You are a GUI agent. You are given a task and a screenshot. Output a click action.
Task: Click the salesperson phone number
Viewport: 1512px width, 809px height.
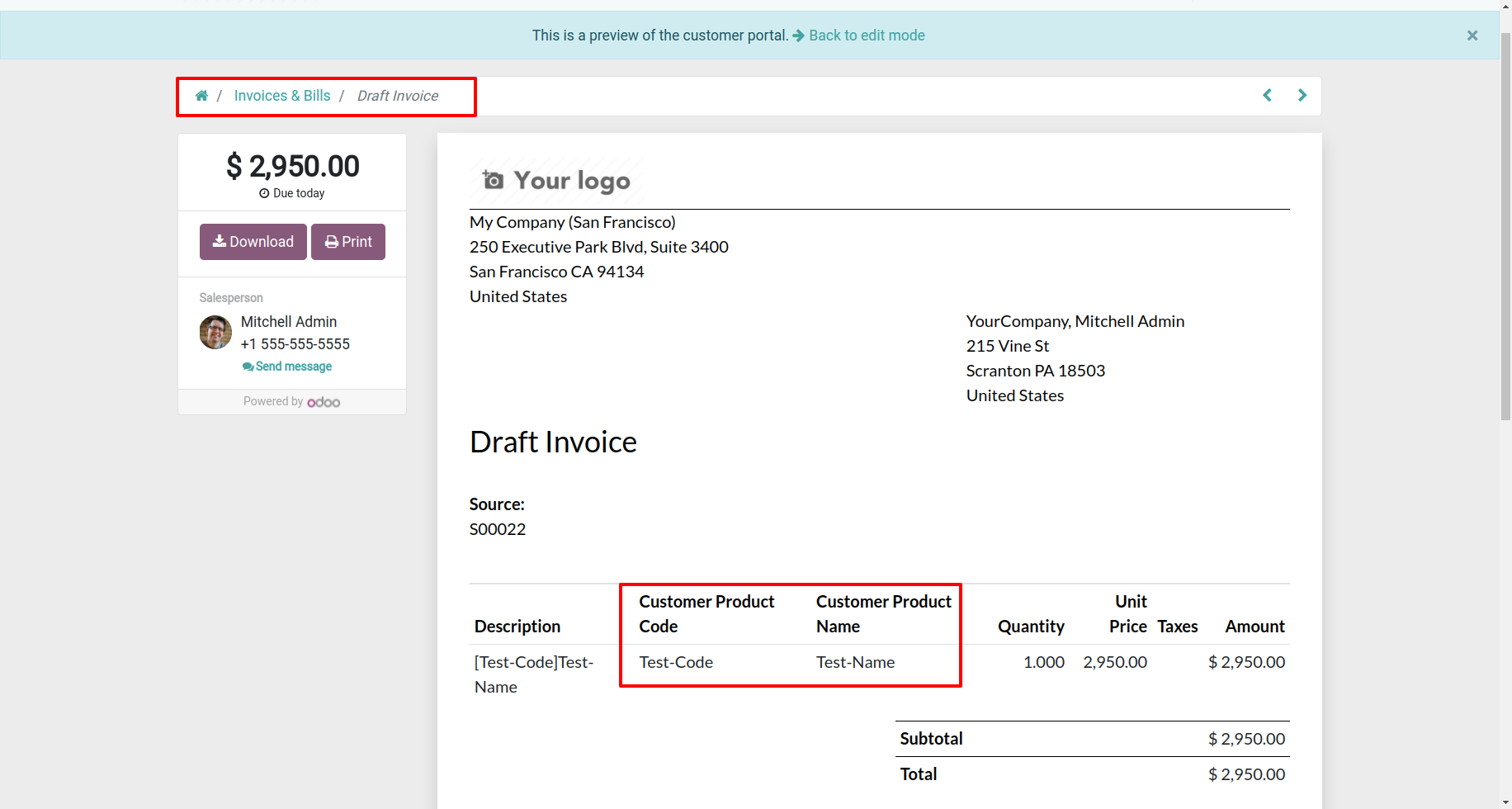[x=295, y=344]
